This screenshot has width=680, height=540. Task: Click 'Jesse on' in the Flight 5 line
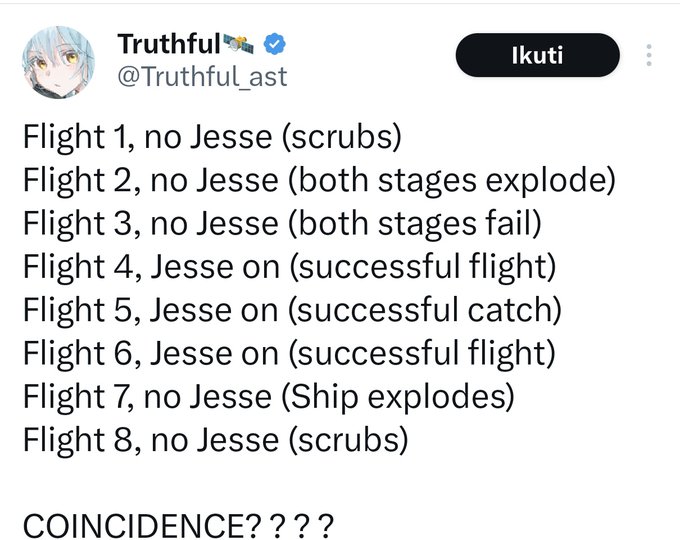tap(214, 310)
